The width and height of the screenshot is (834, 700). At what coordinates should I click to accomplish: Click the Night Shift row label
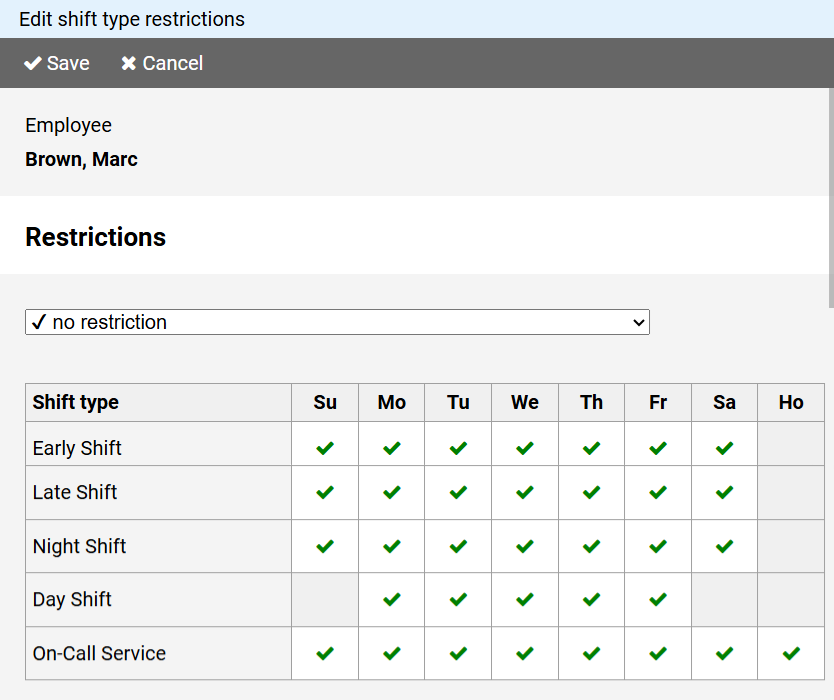[x=79, y=546]
